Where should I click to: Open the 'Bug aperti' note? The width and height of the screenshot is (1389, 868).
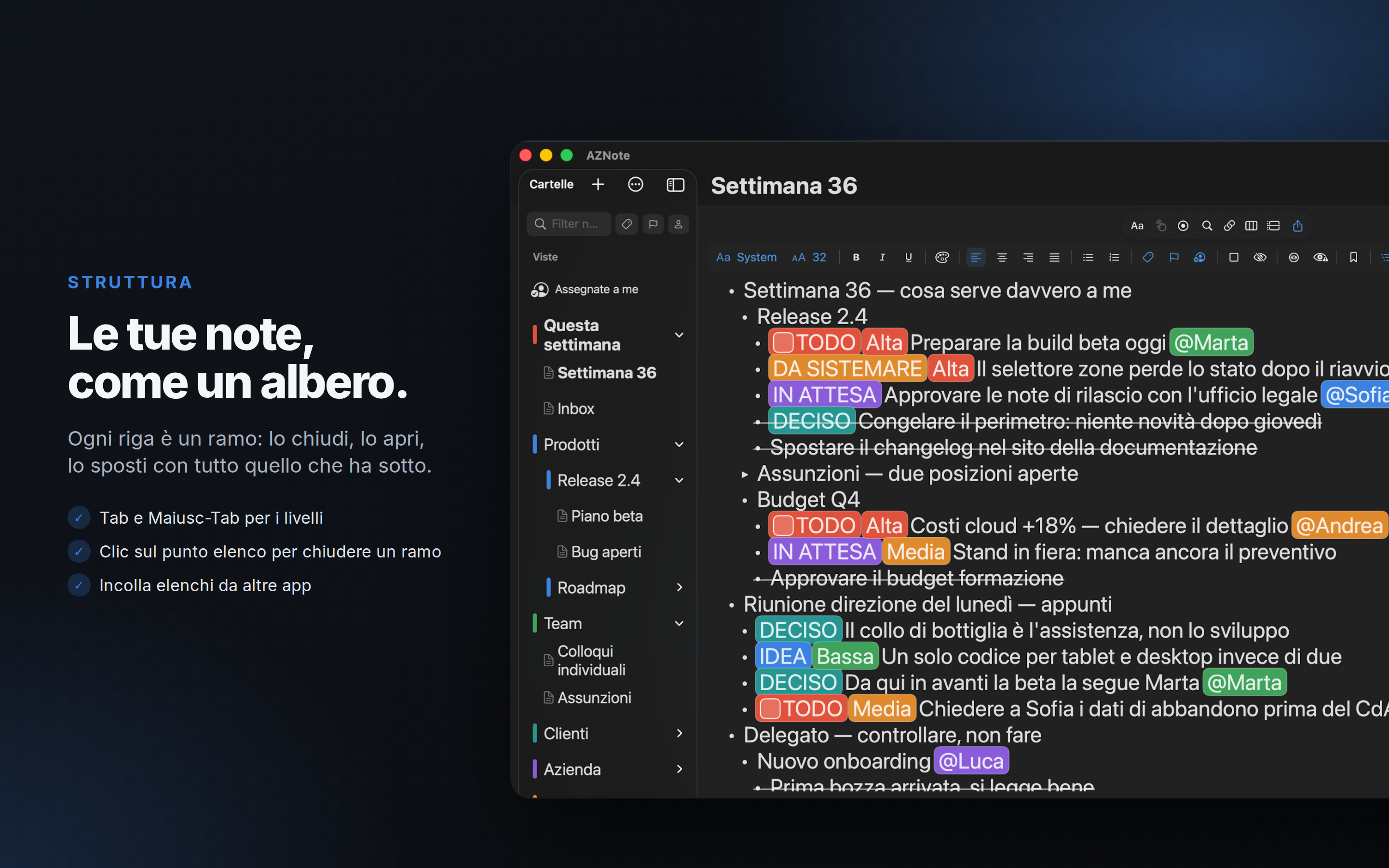click(599, 552)
